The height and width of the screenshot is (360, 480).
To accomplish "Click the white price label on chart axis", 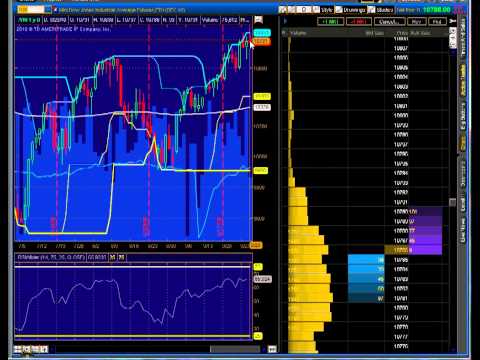I will (x=262, y=107).
